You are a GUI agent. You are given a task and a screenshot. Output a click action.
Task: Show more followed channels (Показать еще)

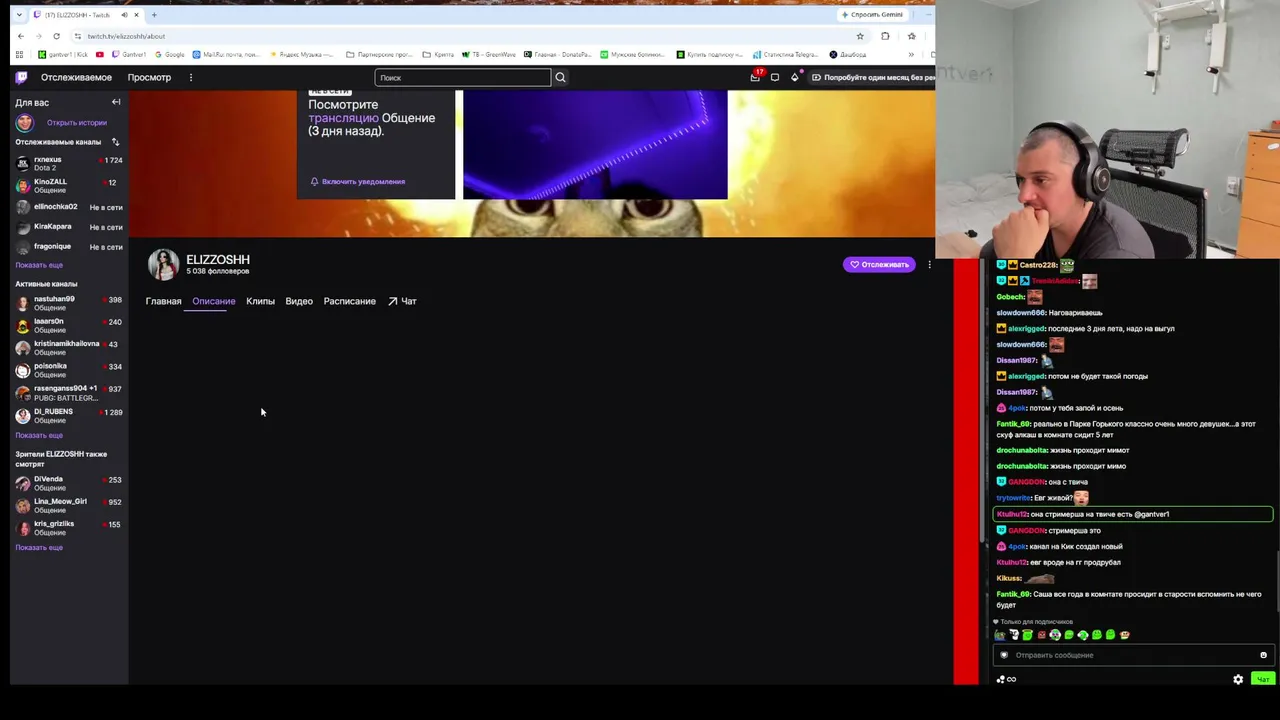39,265
